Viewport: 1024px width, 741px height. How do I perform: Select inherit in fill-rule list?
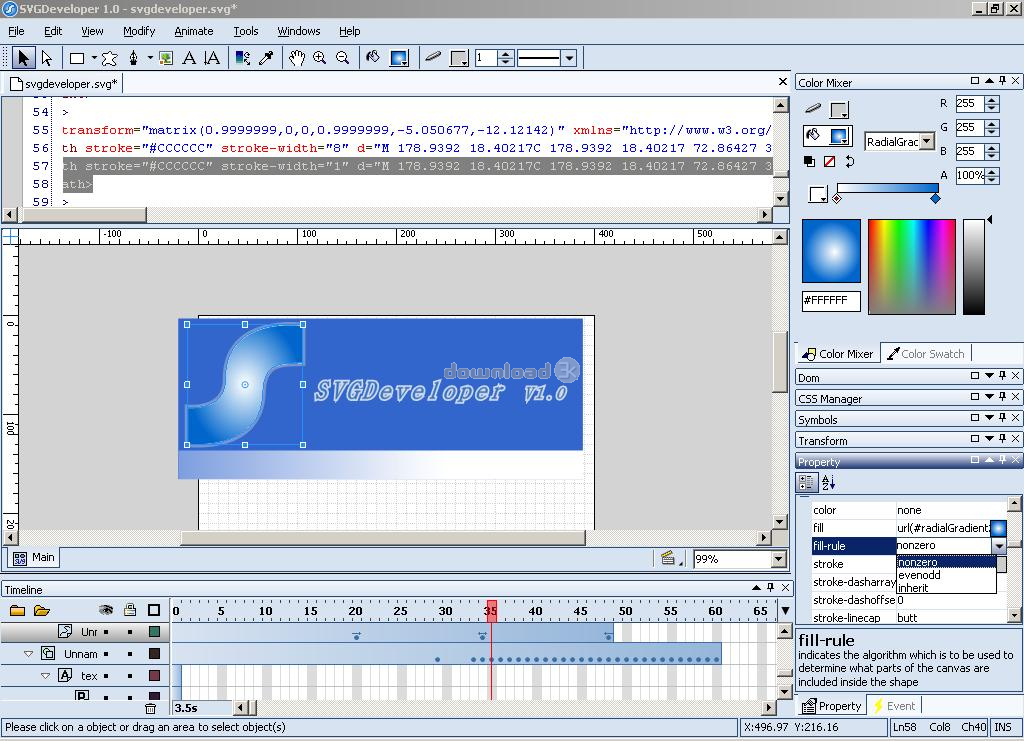(946, 588)
